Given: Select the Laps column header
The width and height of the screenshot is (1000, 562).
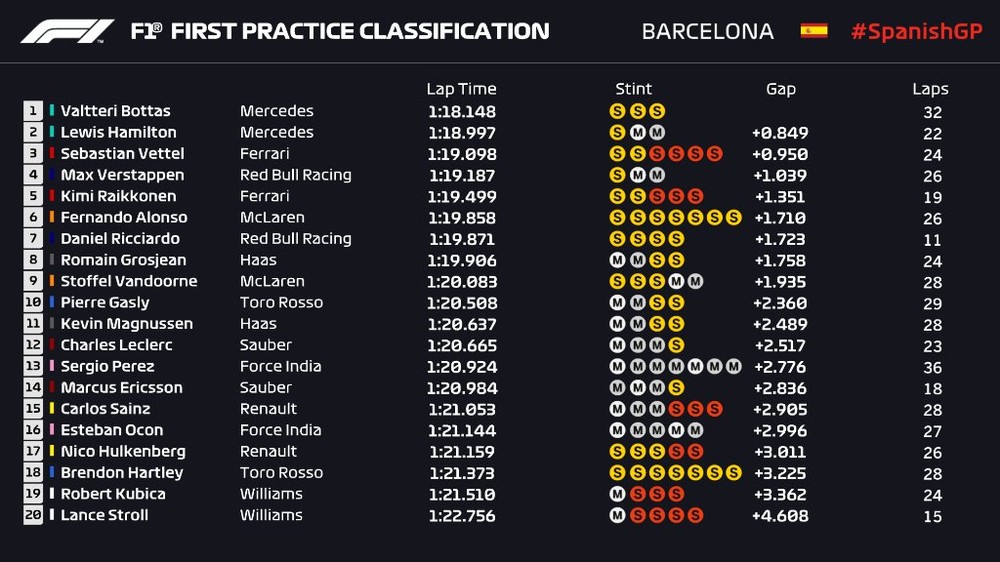Looking at the screenshot, I should tap(930, 89).
